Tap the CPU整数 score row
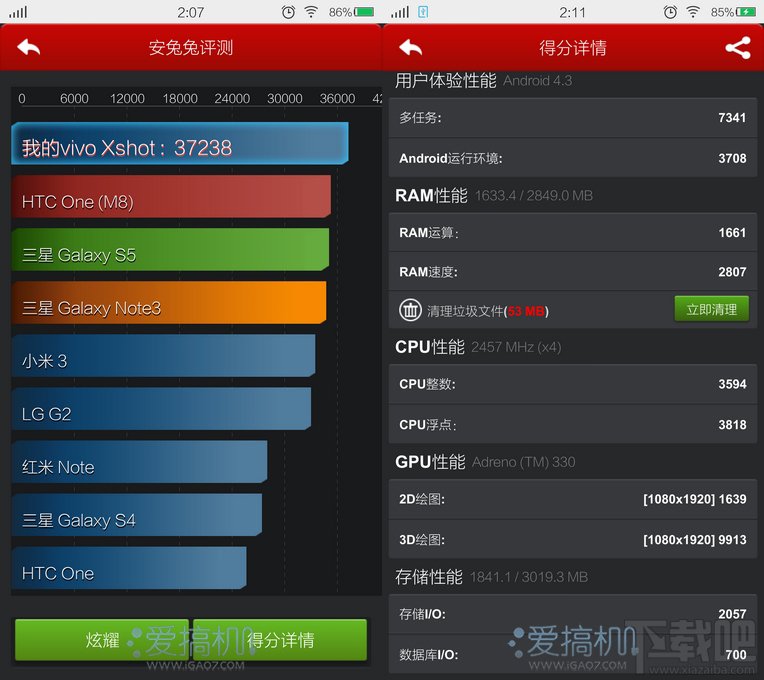The height and width of the screenshot is (680, 764). click(x=573, y=384)
